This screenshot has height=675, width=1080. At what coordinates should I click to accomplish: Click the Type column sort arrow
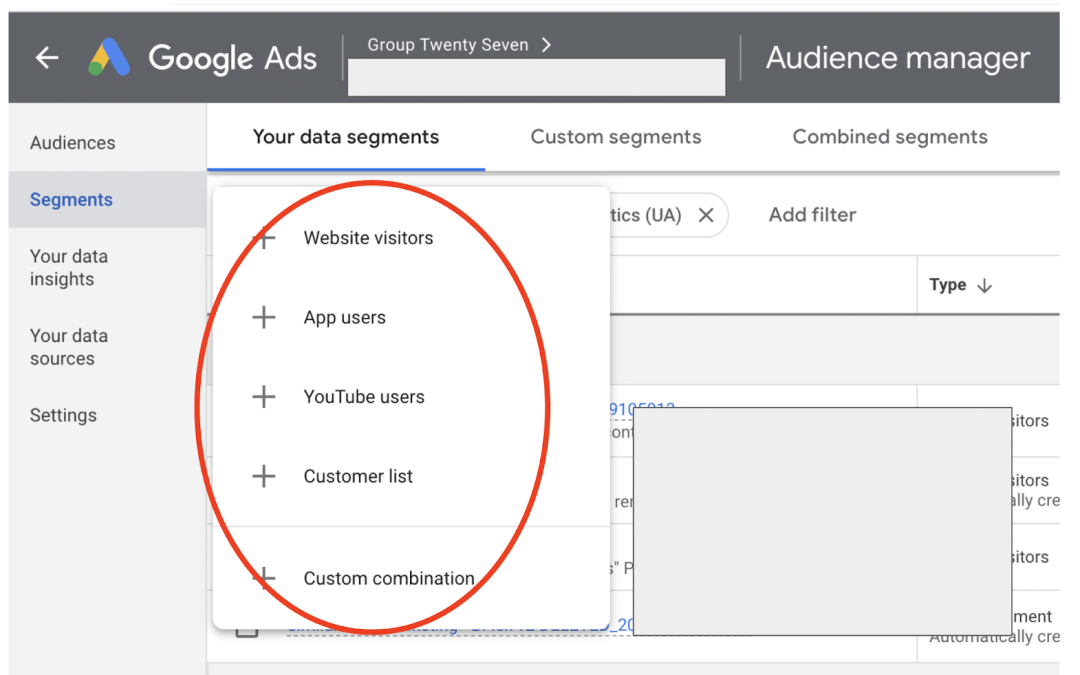pos(987,285)
